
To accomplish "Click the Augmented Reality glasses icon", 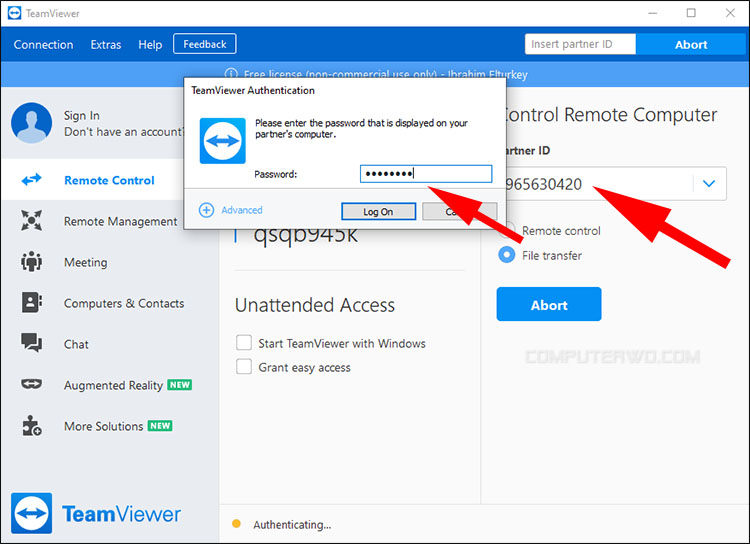I will [32, 384].
